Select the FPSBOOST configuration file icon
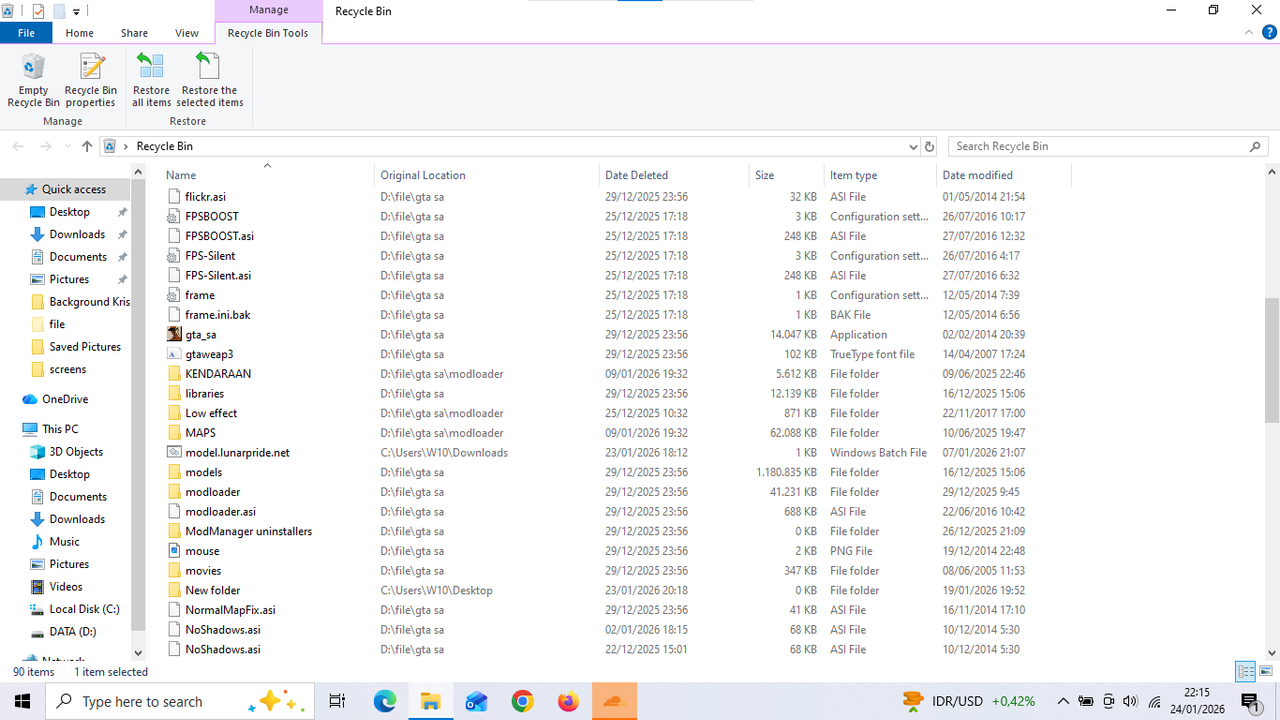Screen dimensions: 1280x720 point(174,216)
